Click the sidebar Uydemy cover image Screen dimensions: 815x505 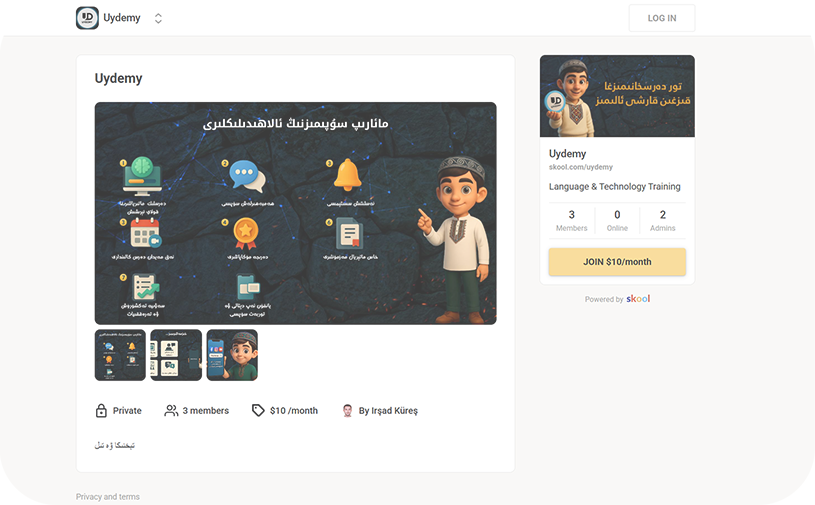pos(617,96)
